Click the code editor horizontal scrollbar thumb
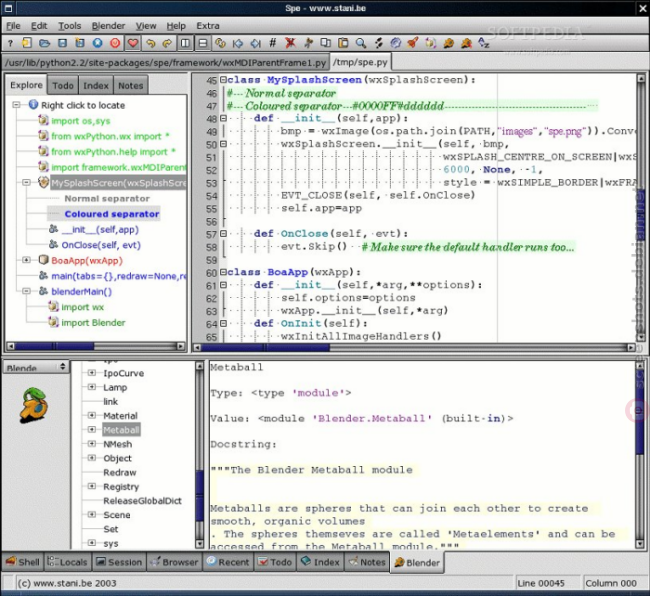This screenshot has height=596, width=650. [265, 347]
